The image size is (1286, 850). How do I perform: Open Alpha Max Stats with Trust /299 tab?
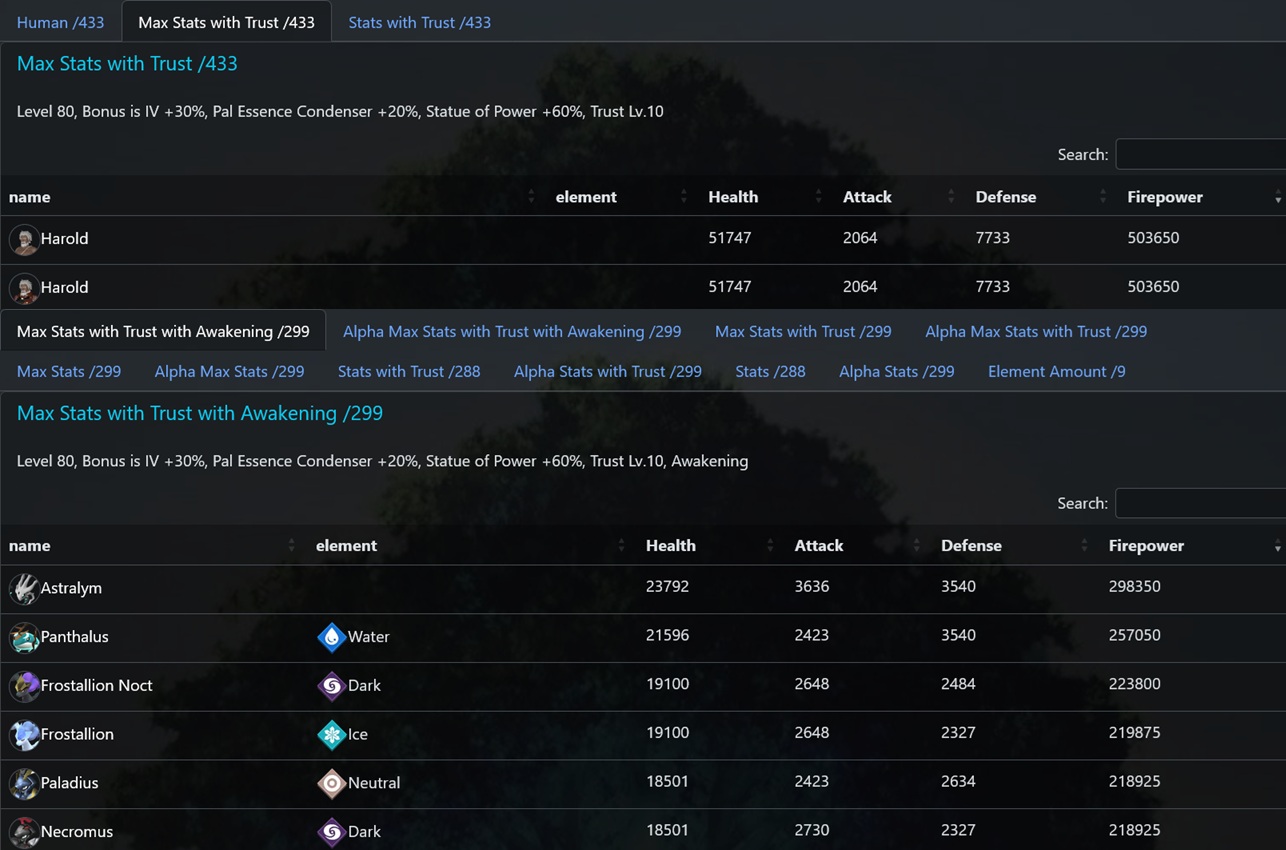pyautogui.click(x=1036, y=331)
